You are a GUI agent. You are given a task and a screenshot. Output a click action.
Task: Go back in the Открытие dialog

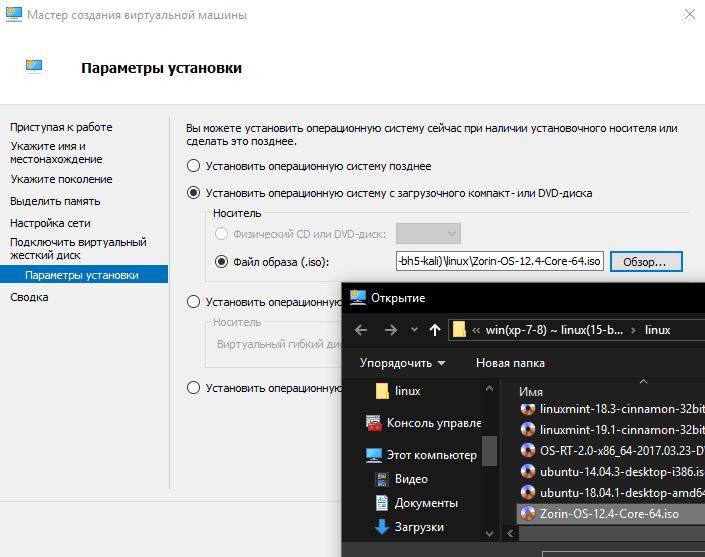[361, 330]
